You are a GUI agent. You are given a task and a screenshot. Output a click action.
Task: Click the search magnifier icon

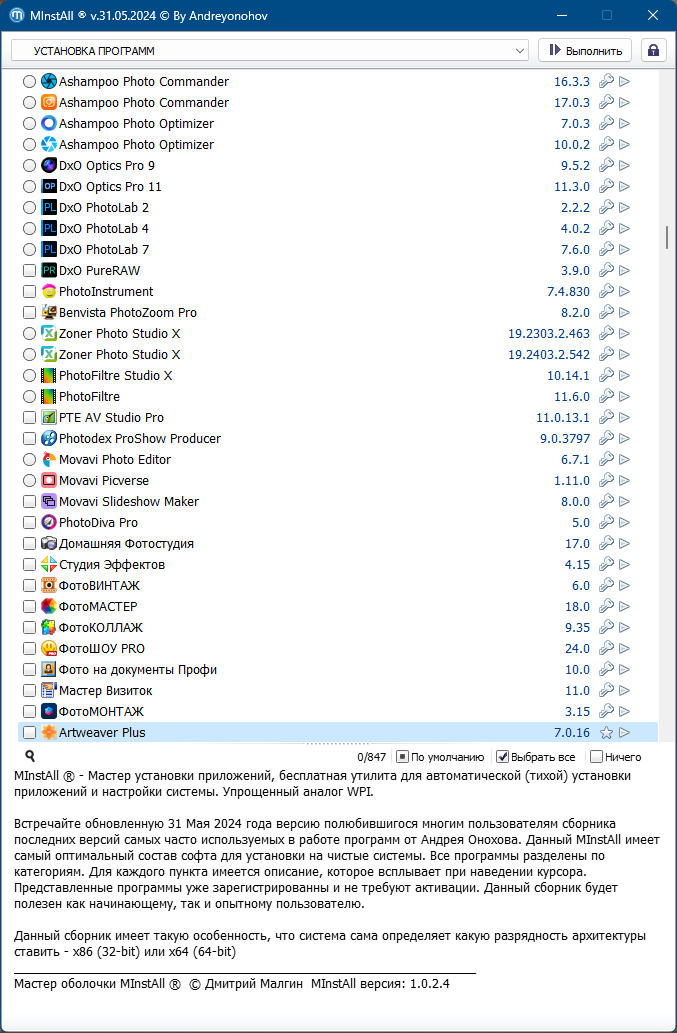pos(30,756)
